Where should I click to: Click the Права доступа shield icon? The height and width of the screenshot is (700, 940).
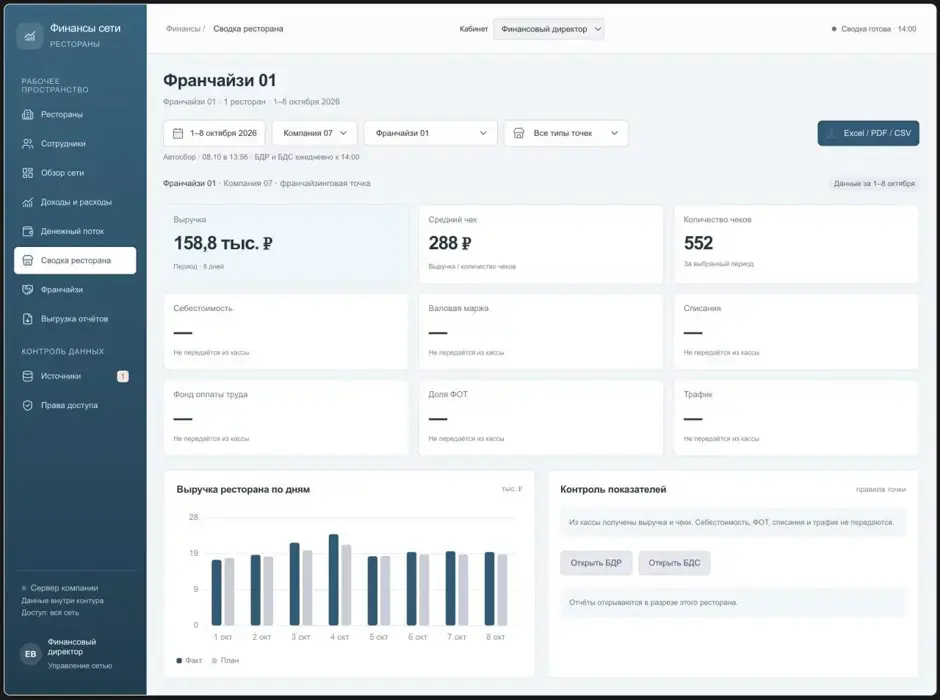28,406
